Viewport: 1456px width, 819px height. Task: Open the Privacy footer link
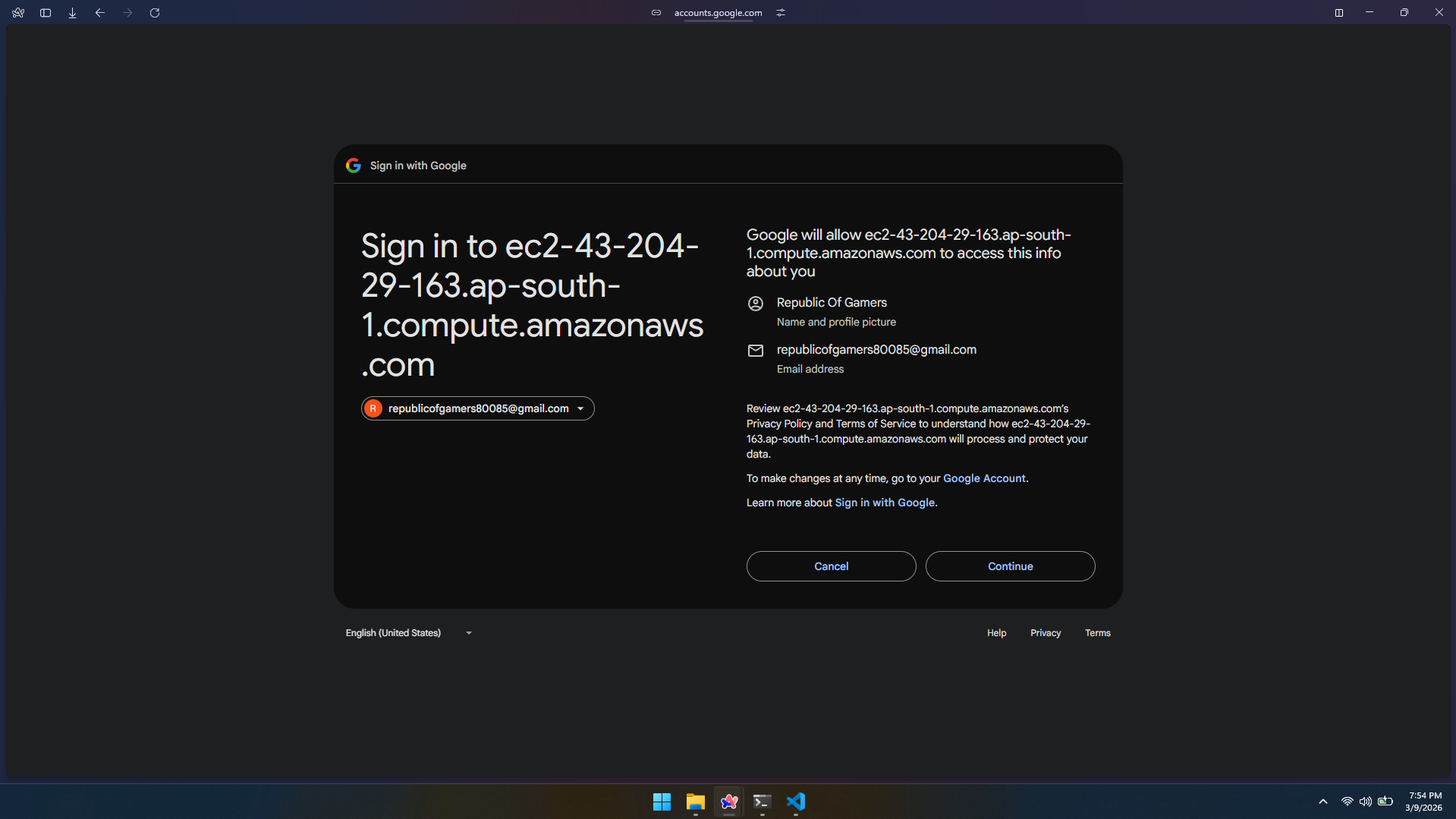(x=1046, y=633)
